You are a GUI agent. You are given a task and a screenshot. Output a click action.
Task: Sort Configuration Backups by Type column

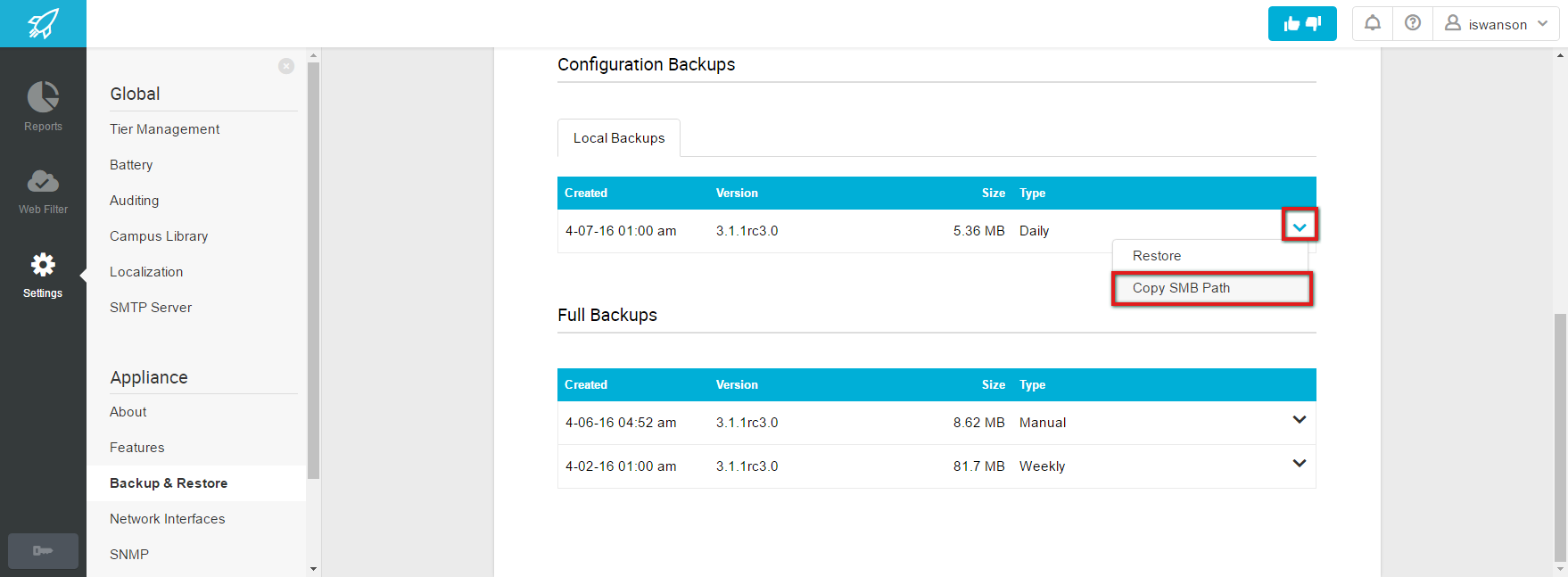pos(1033,194)
